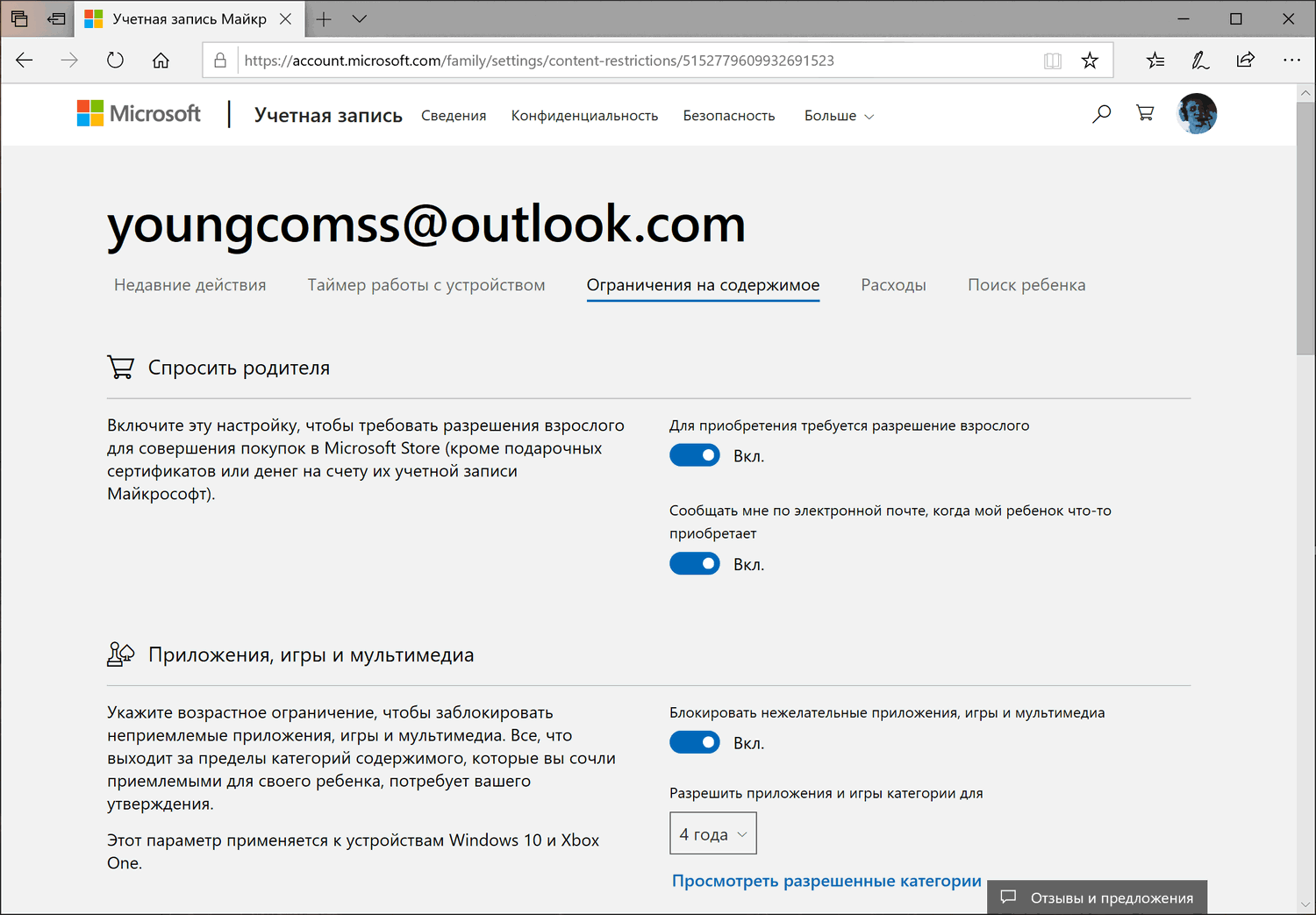This screenshot has width=1316, height=915.
Task: Open the shopping cart in header
Action: coord(1145,113)
